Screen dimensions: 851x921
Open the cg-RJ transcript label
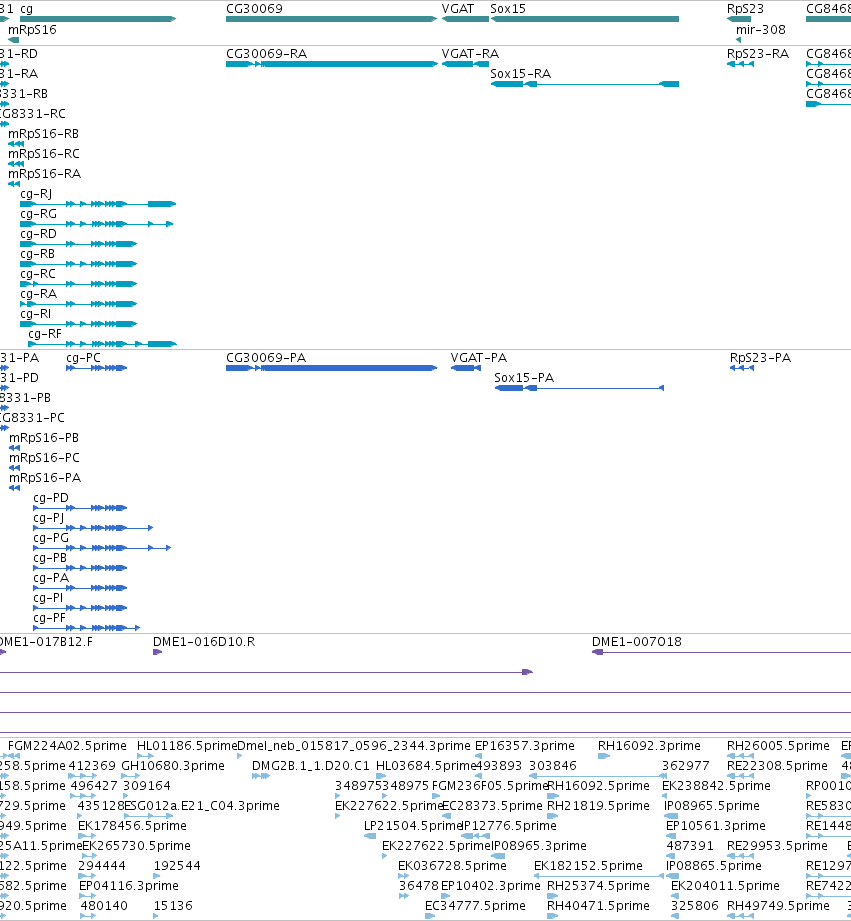click(x=36, y=194)
